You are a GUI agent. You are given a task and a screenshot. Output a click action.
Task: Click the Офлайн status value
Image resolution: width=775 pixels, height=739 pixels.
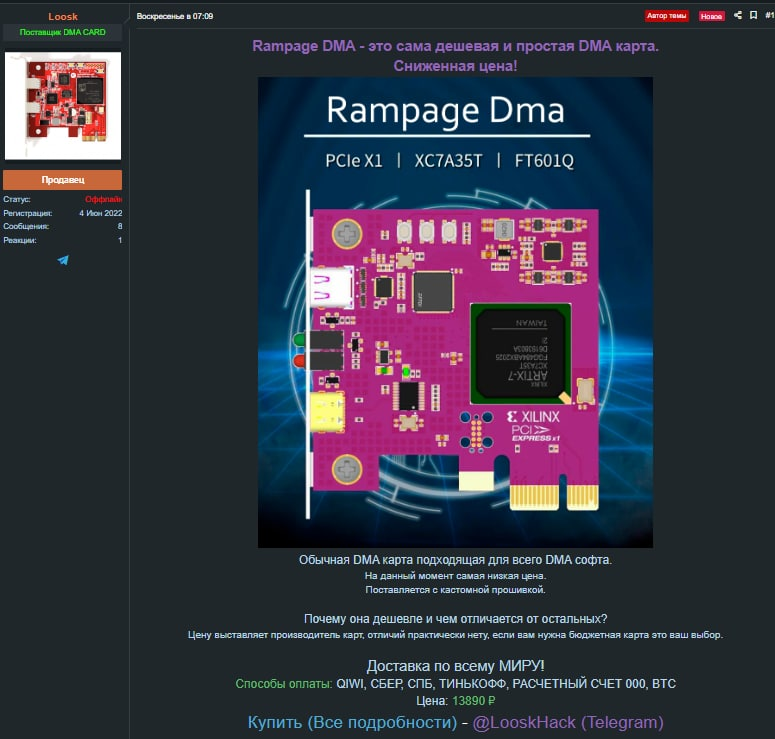[103, 199]
